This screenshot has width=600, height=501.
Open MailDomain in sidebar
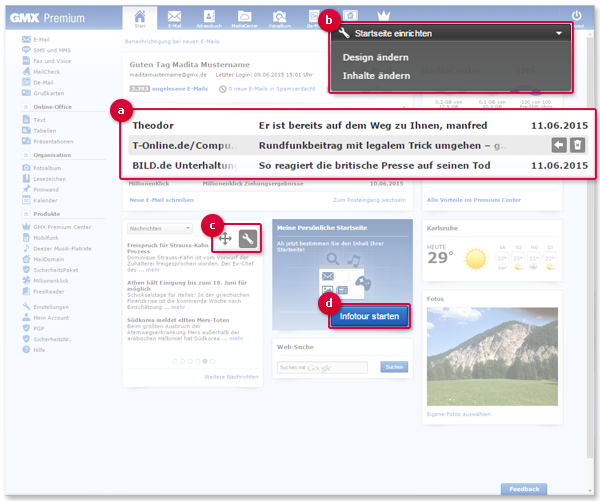click(43, 259)
